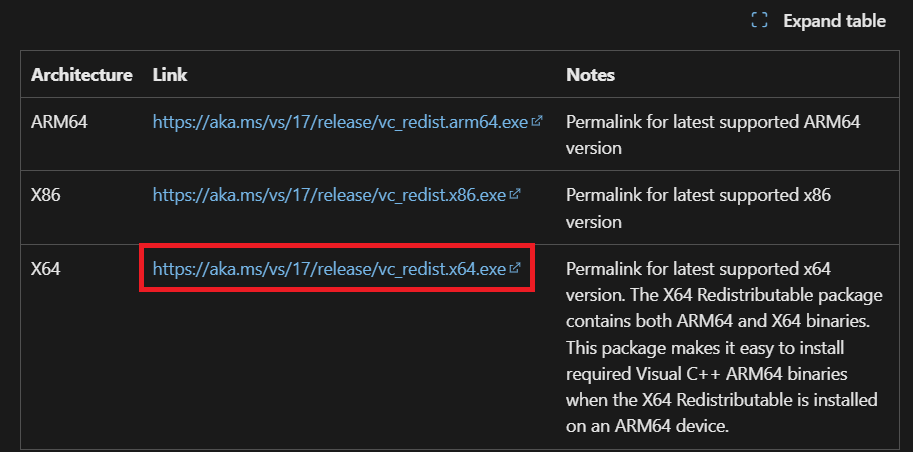Image resolution: width=913 pixels, height=452 pixels.
Task: Click the Expand table text label
Action: point(834,21)
